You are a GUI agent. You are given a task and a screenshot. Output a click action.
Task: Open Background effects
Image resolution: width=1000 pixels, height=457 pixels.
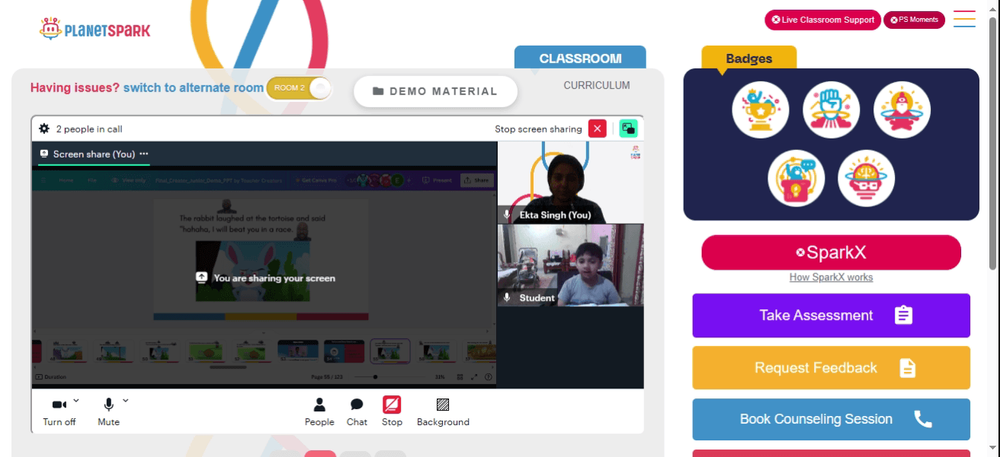pos(443,412)
